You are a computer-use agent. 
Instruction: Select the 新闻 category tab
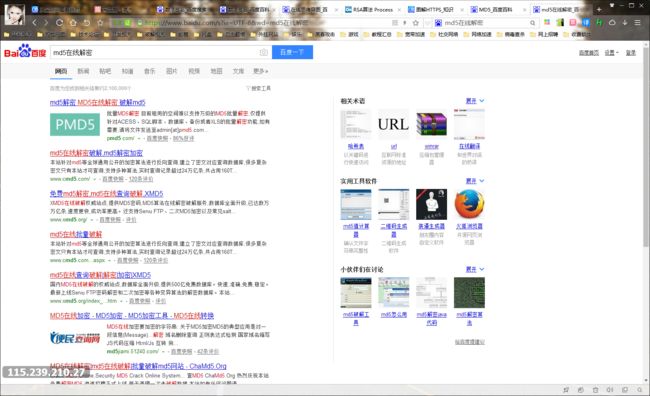[x=83, y=71]
